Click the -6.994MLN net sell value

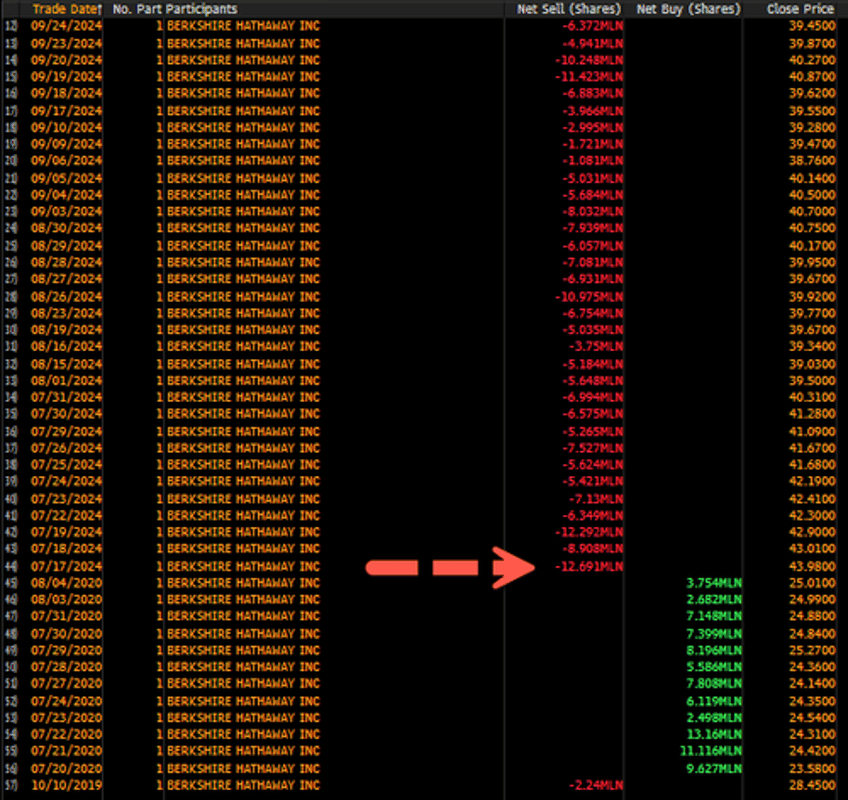(592, 397)
